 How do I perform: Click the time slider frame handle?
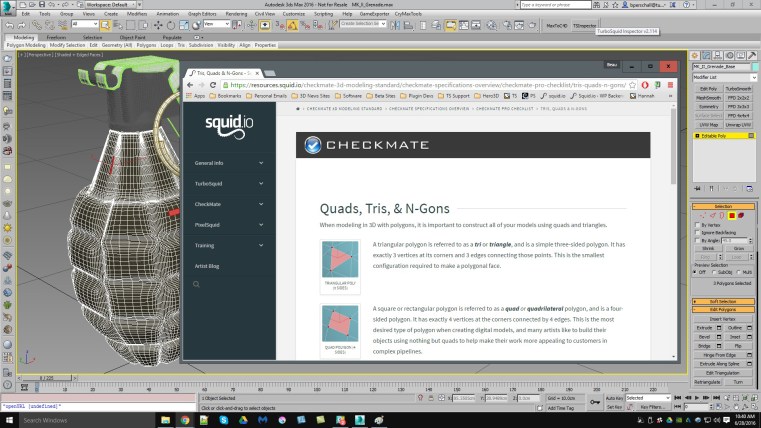[x=46, y=378]
